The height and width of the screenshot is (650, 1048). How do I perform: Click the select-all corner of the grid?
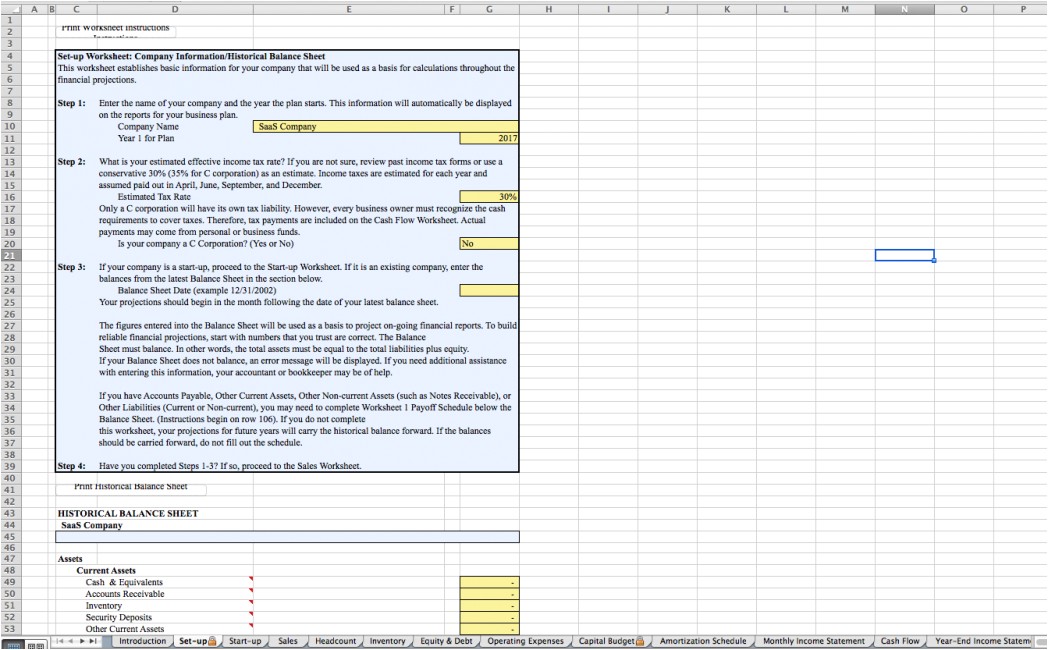[x=8, y=9]
